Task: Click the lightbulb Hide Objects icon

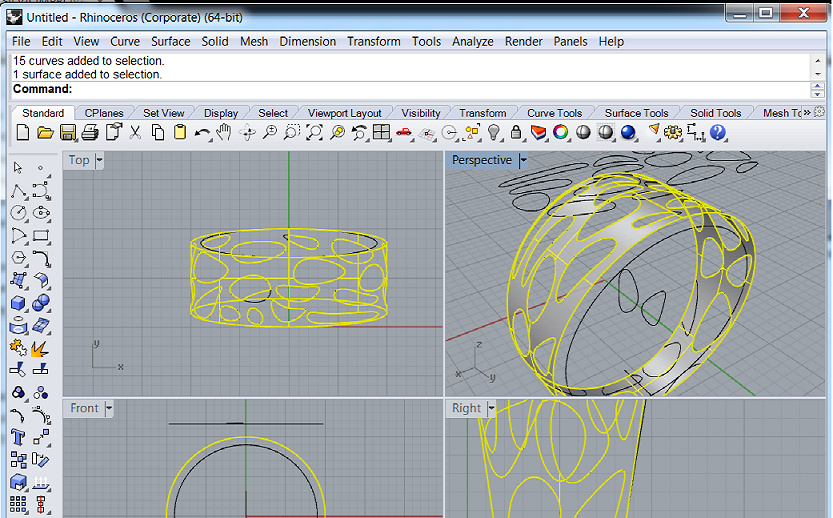Action: point(494,132)
